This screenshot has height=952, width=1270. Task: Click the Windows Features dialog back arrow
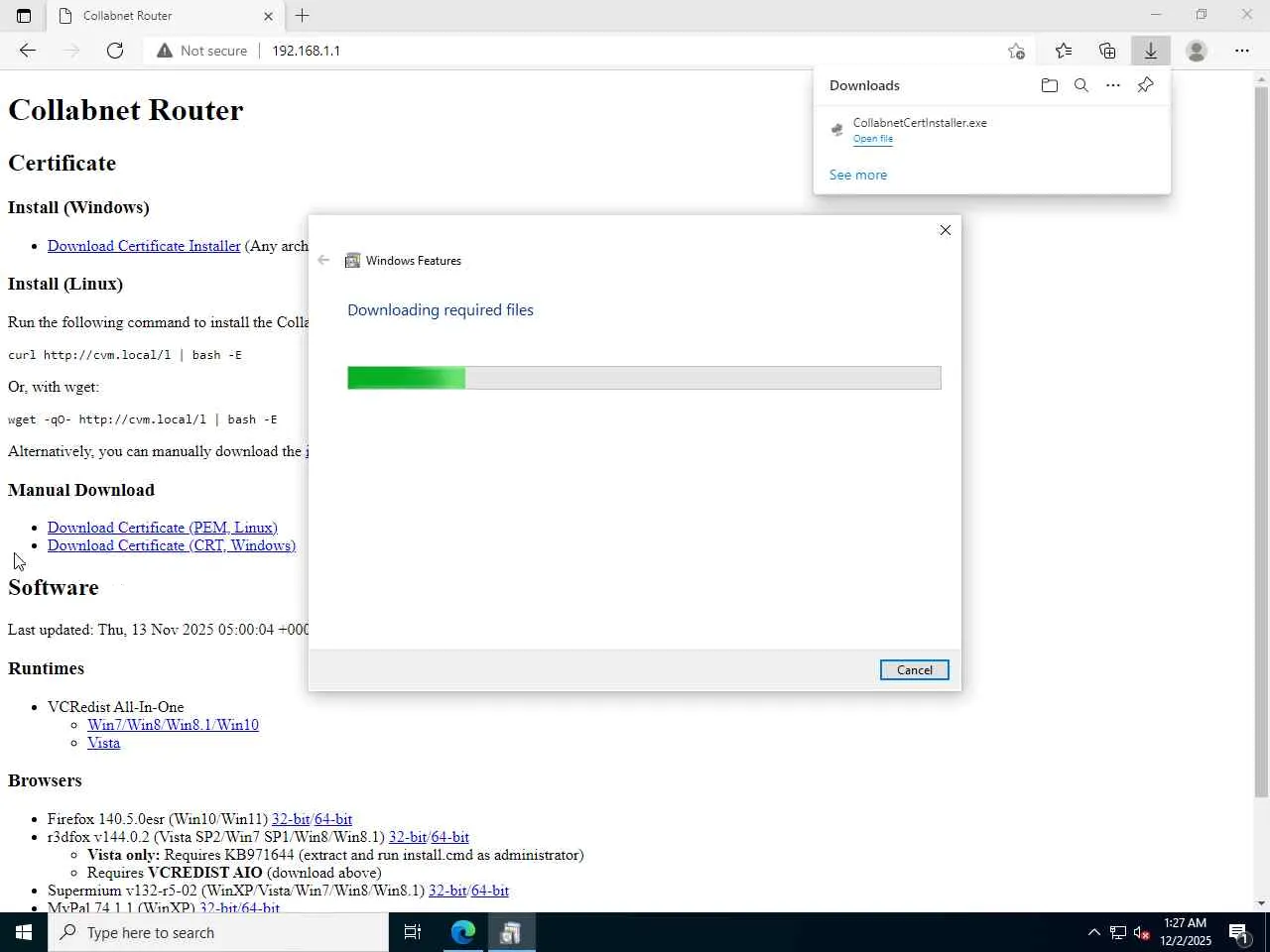click(x=323, y=260)
